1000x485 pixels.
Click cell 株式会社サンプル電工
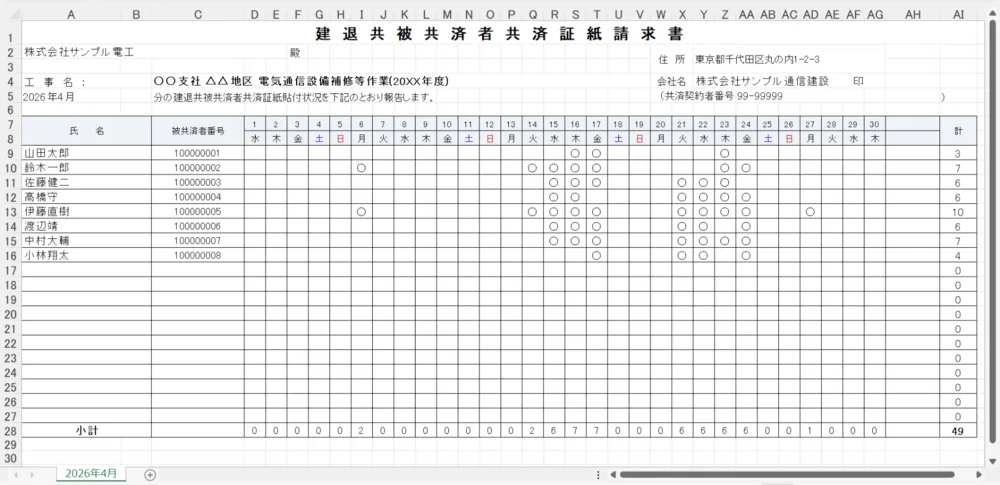click(79, 52)
